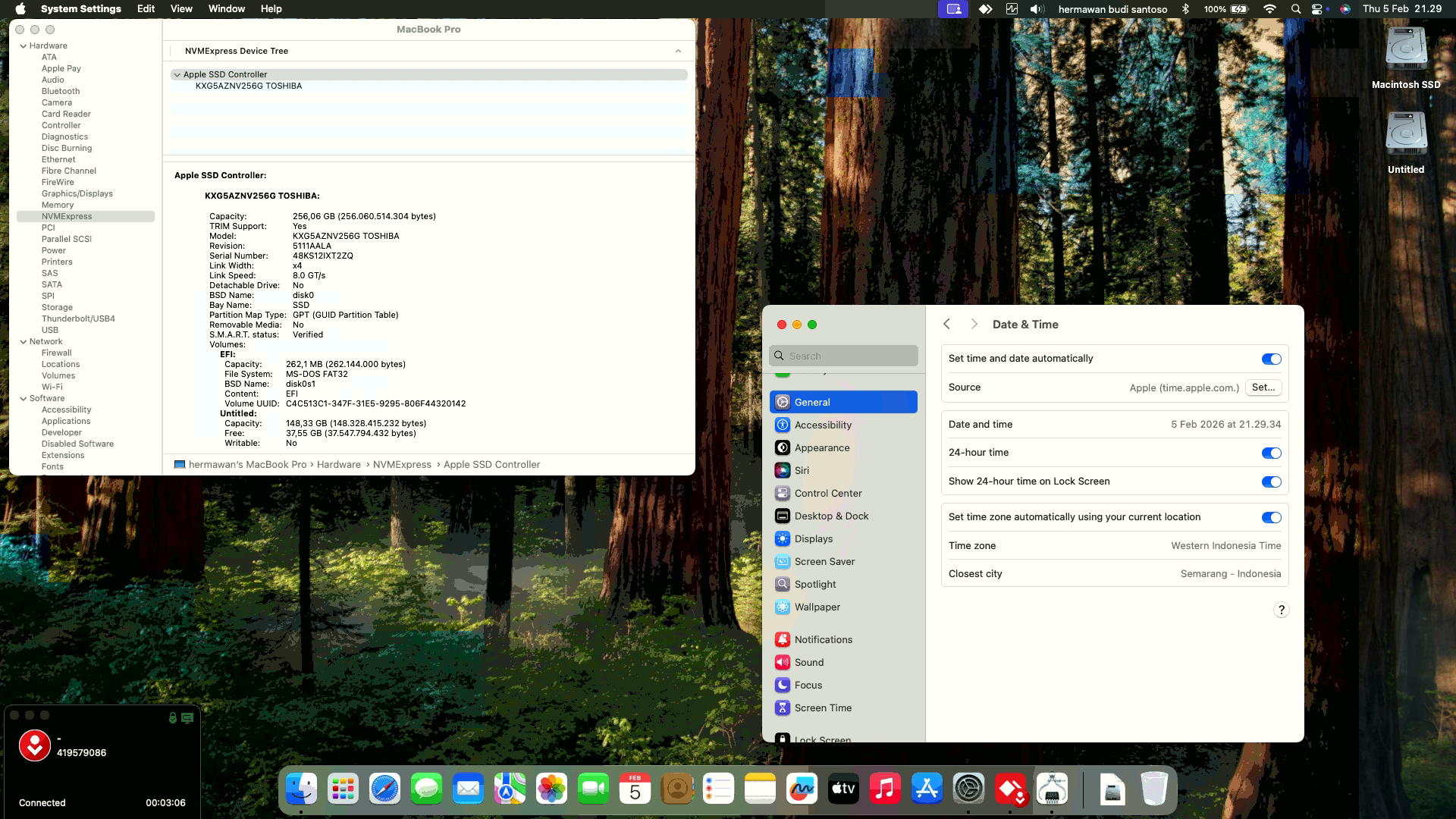Open Notifications settings pane
The image size is (1456, 819).
click(843, 639)
